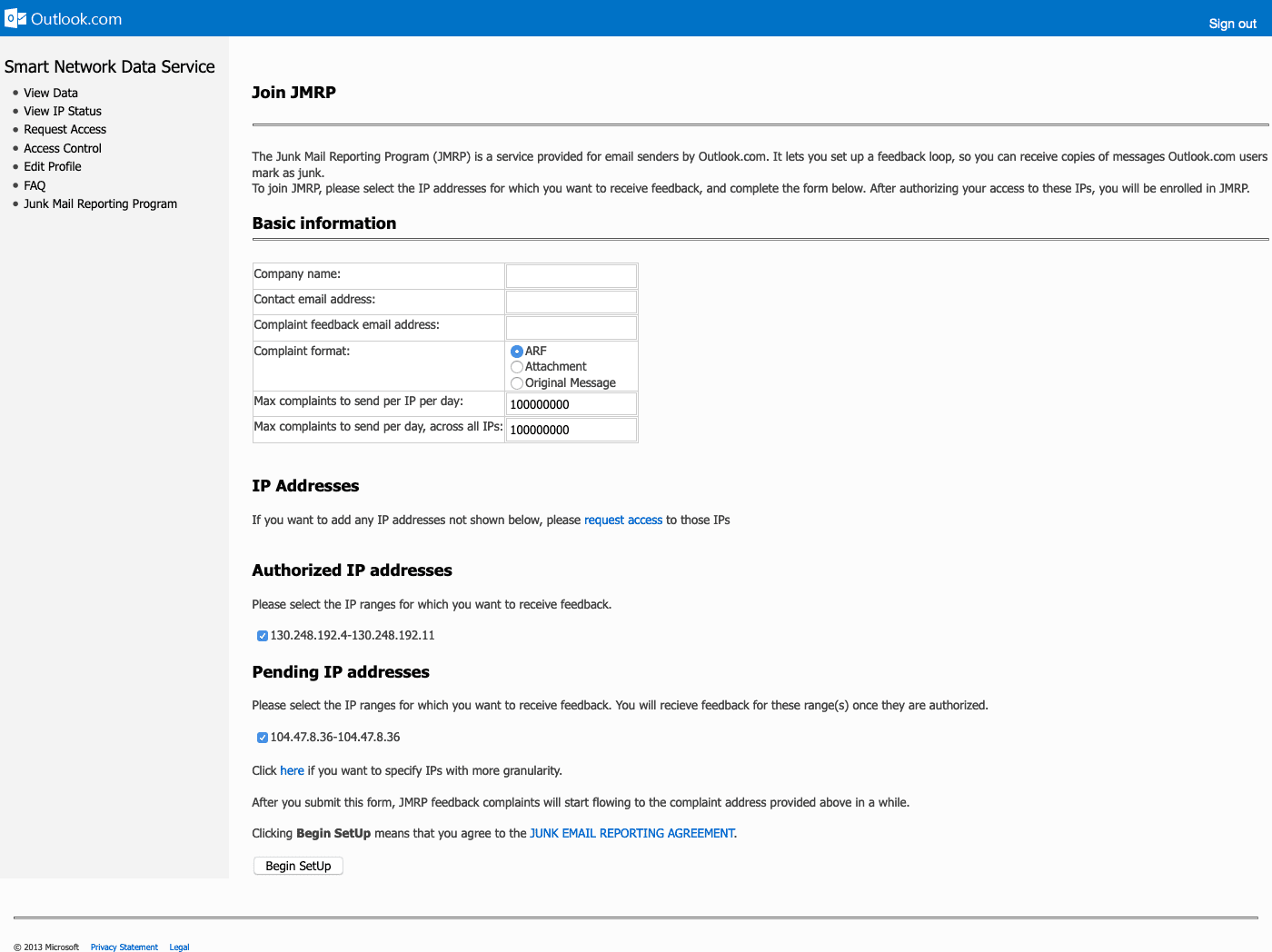Click the Outlook.com logo icon
The image size is (1272, 952).
pos(15,18)
